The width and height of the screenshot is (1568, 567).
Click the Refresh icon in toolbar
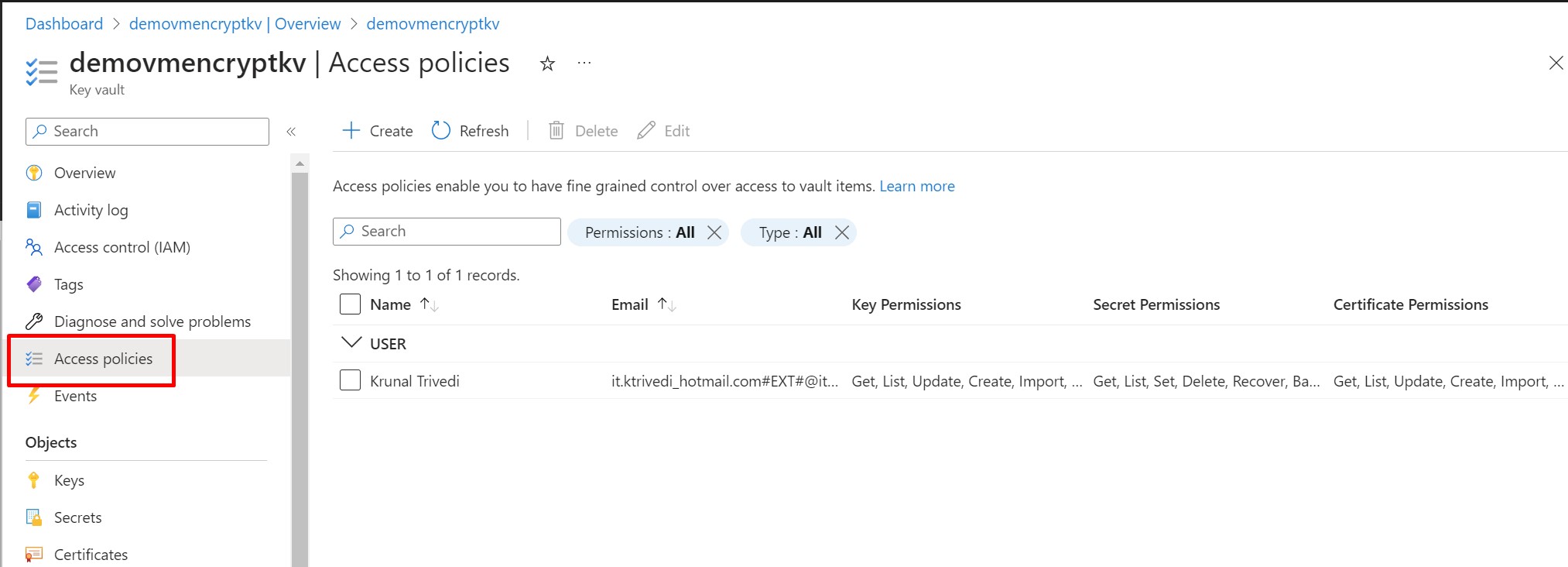coord(441,130)
